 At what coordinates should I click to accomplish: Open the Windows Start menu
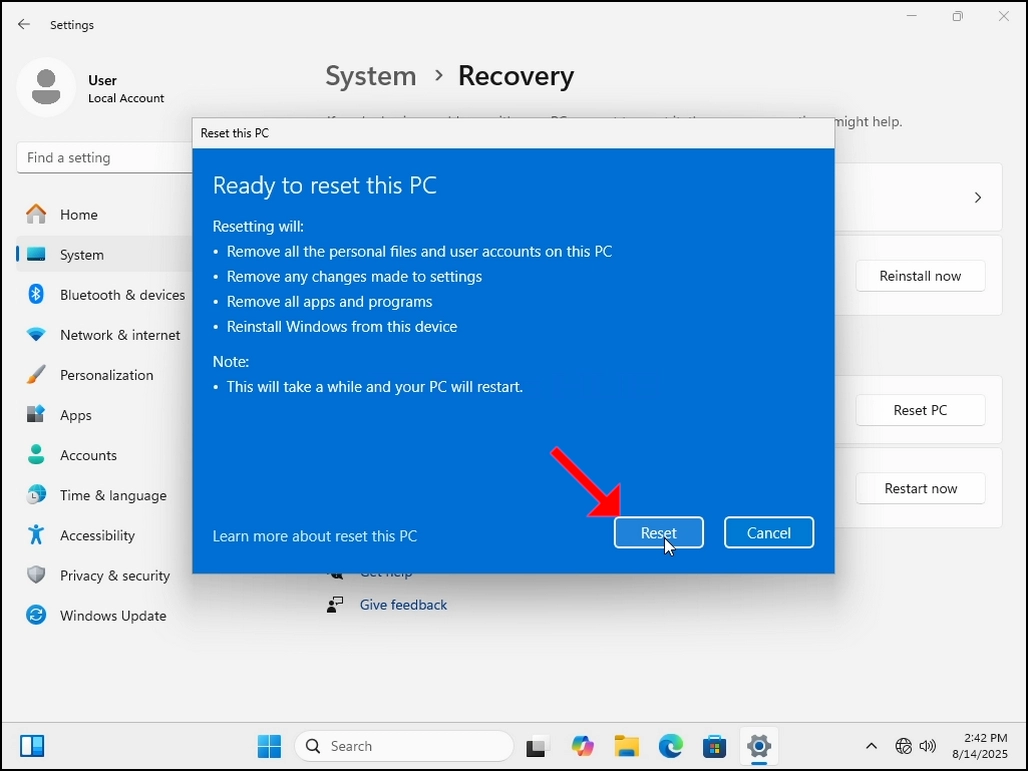pyautogui.click(x=269, y=746)
